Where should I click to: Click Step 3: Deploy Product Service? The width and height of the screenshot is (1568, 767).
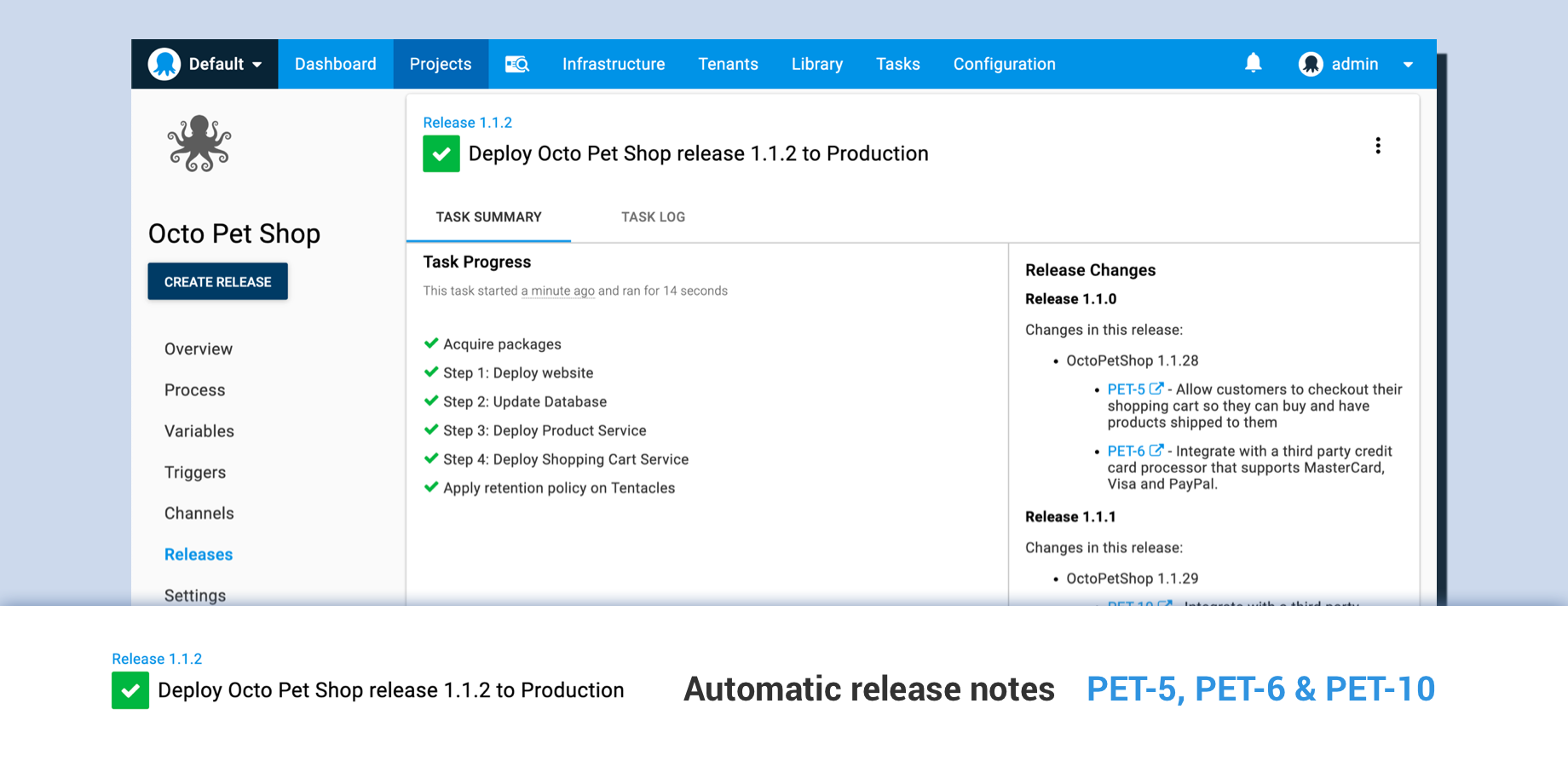545,431
